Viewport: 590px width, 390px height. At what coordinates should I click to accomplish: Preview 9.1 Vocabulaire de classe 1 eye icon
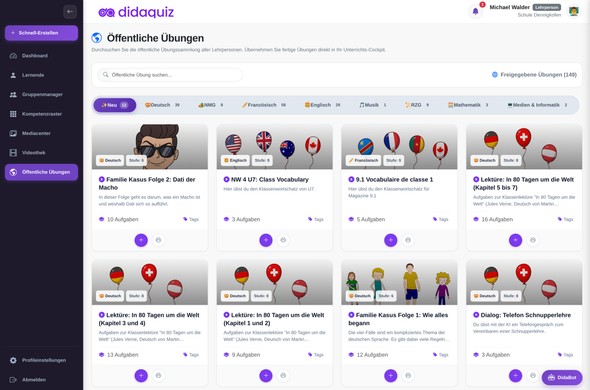[x=408, y=240]
